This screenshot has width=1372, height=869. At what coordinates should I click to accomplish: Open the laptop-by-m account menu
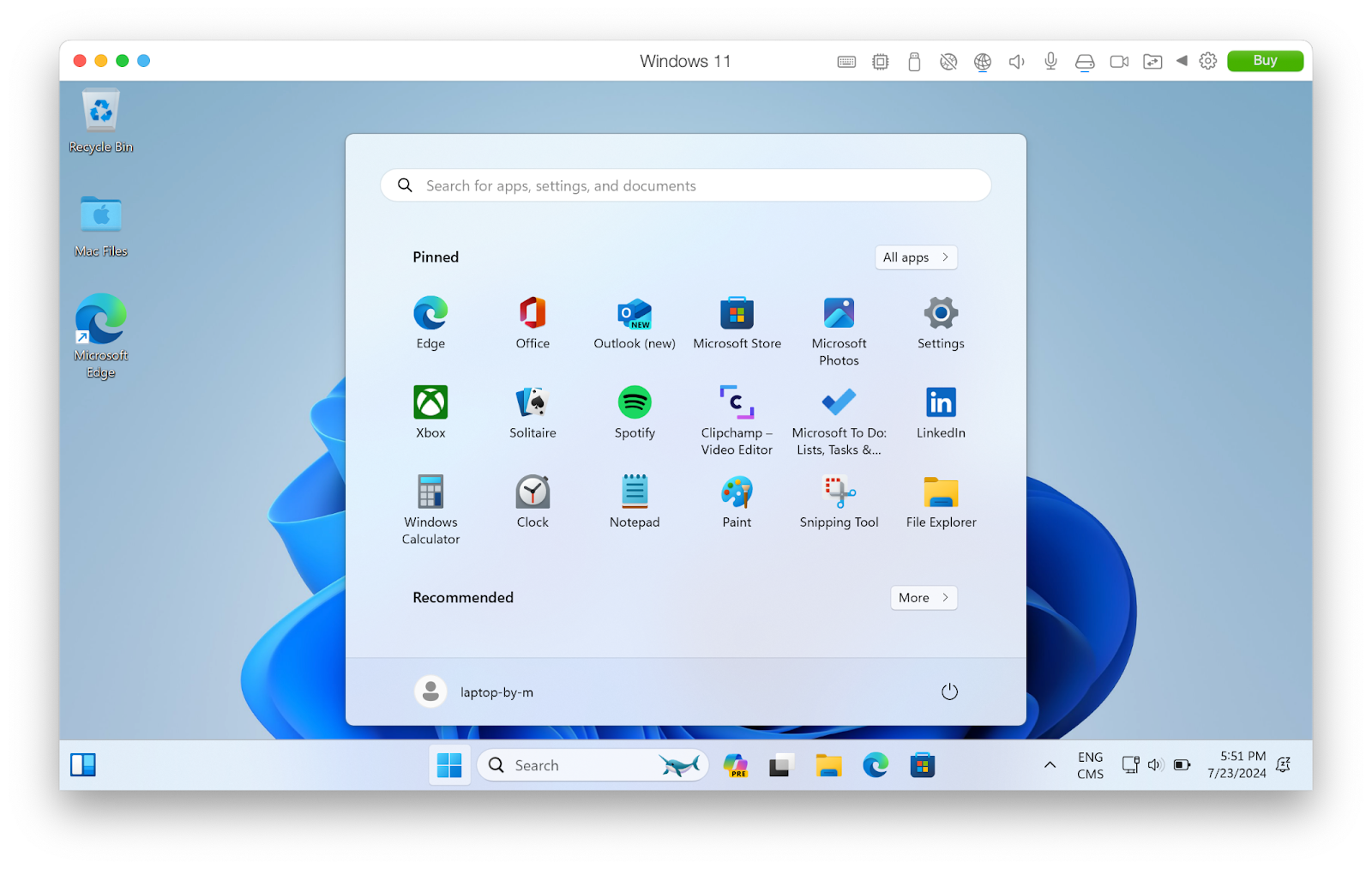tap(474, 691)
